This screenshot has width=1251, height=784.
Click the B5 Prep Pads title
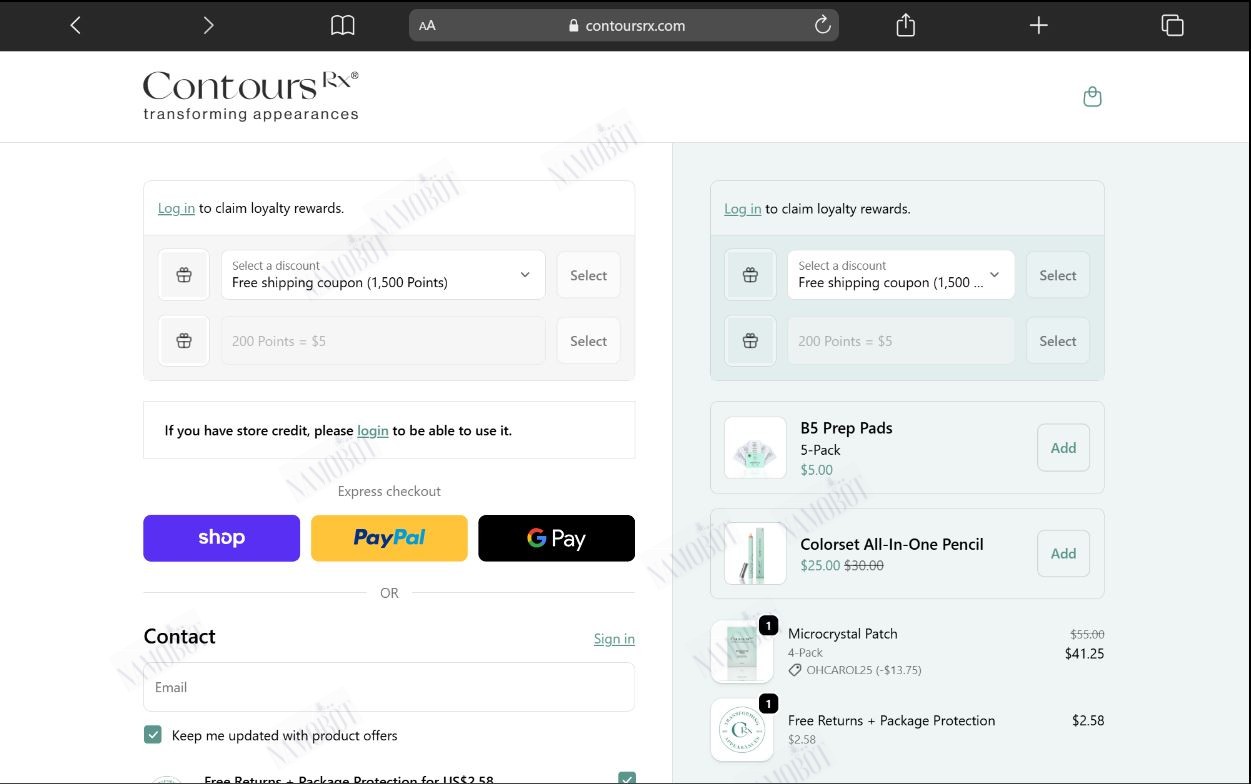[x=846, y=428]
